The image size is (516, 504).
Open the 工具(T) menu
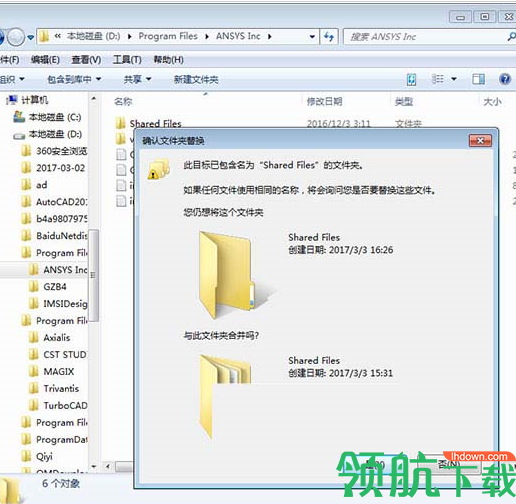(x=127, y=60)
